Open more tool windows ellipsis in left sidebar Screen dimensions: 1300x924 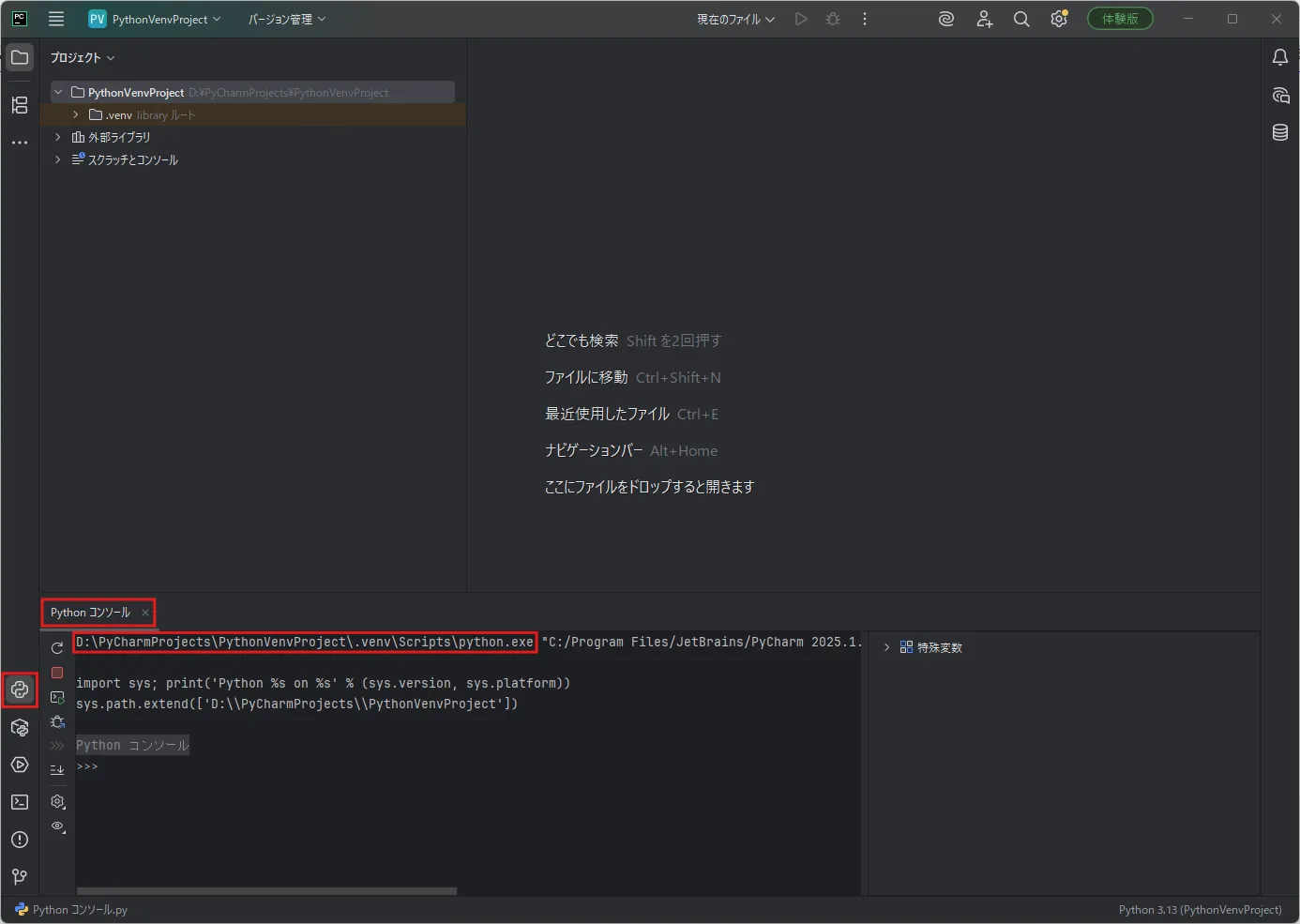pyautogui.click(x=20, y=143)
